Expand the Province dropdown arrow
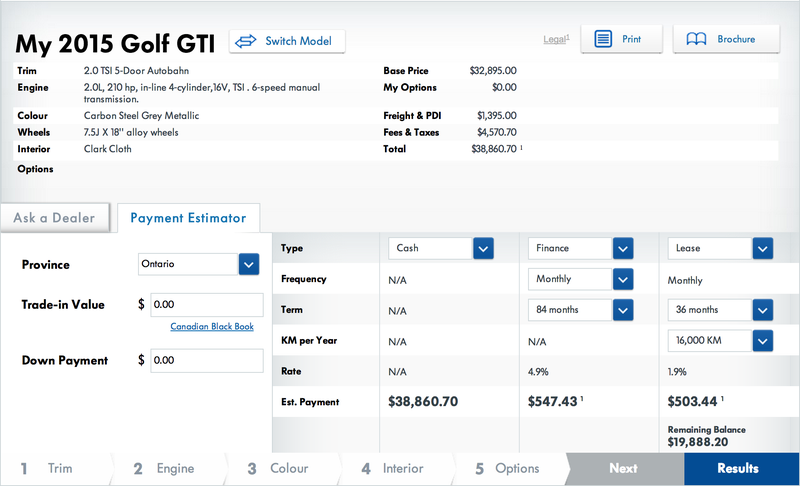The width and height of the screenshot is (800, 486). click(248, 264)
